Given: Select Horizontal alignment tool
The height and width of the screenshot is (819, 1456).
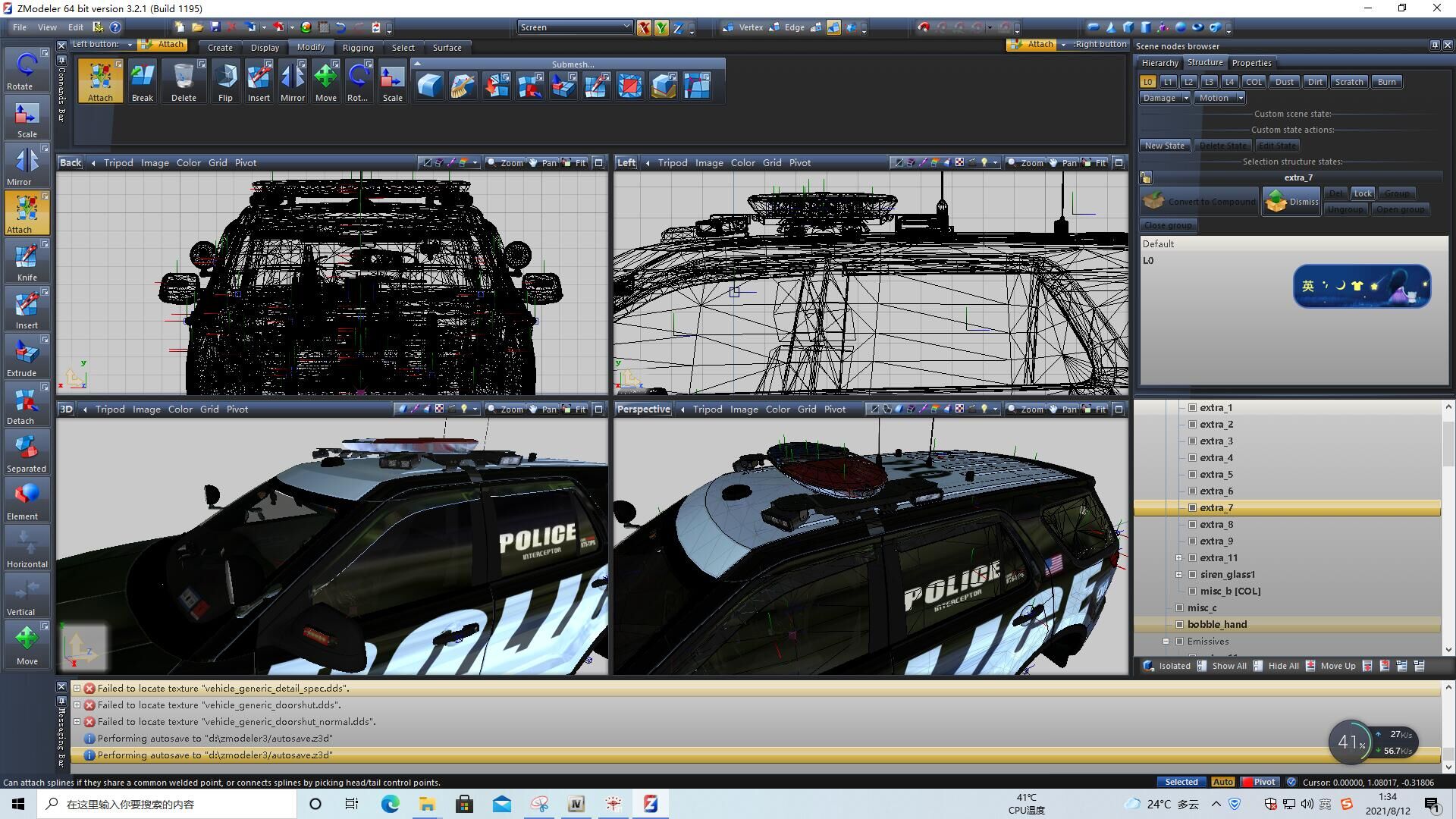Looking at the screenshot, I should pos(27,548).
